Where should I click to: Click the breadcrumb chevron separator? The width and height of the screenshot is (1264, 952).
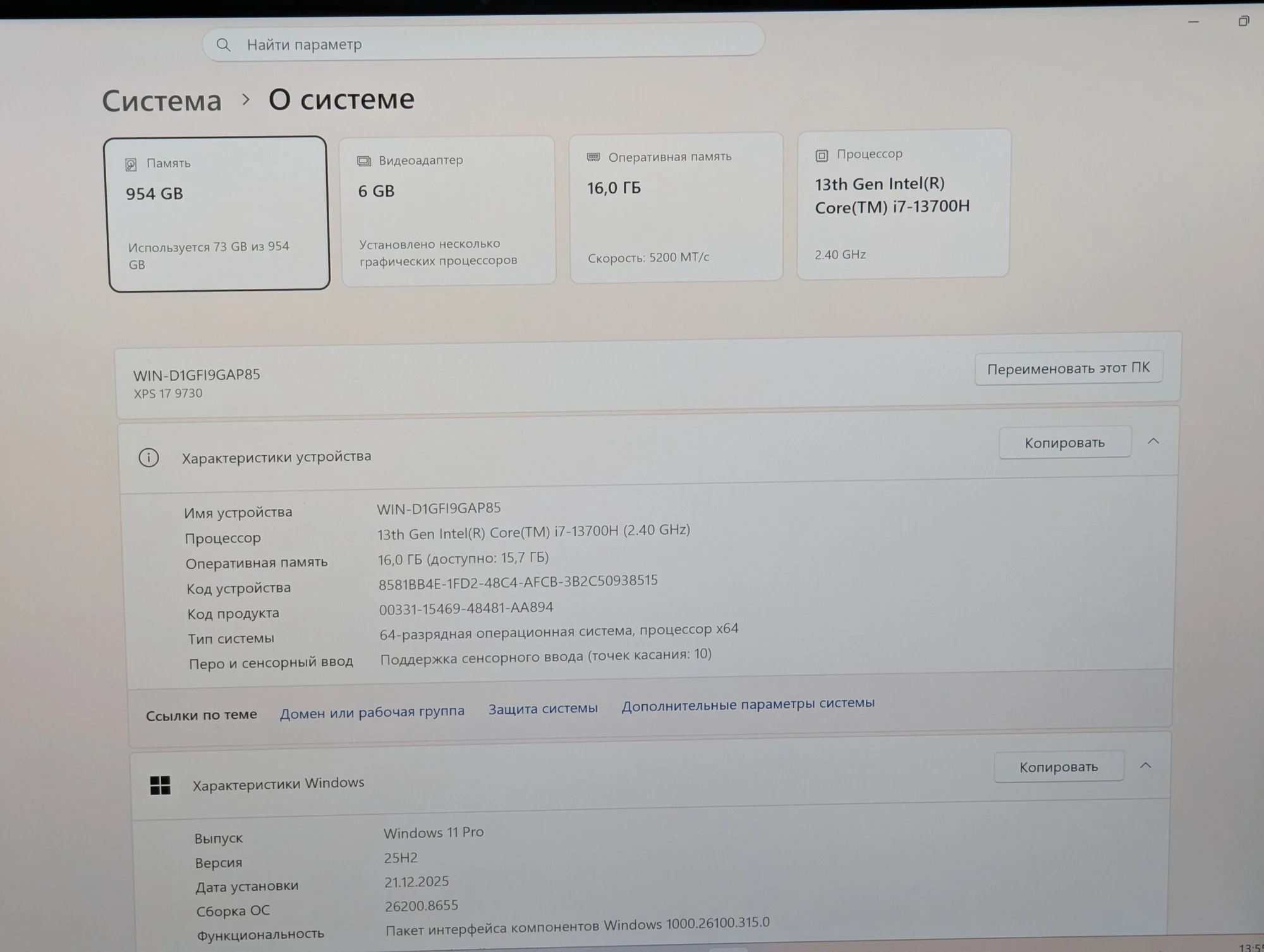[246, 100]
